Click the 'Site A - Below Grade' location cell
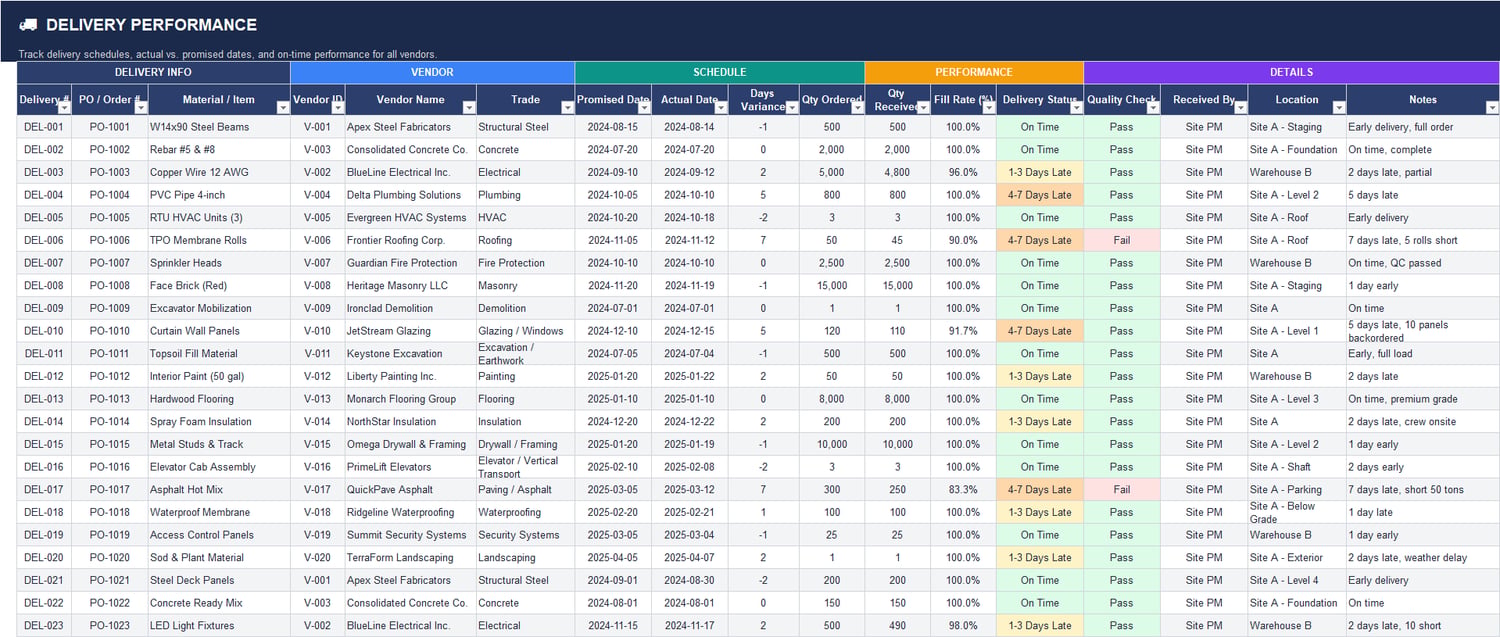1500x637 pixels. [x=1297, y=512]
